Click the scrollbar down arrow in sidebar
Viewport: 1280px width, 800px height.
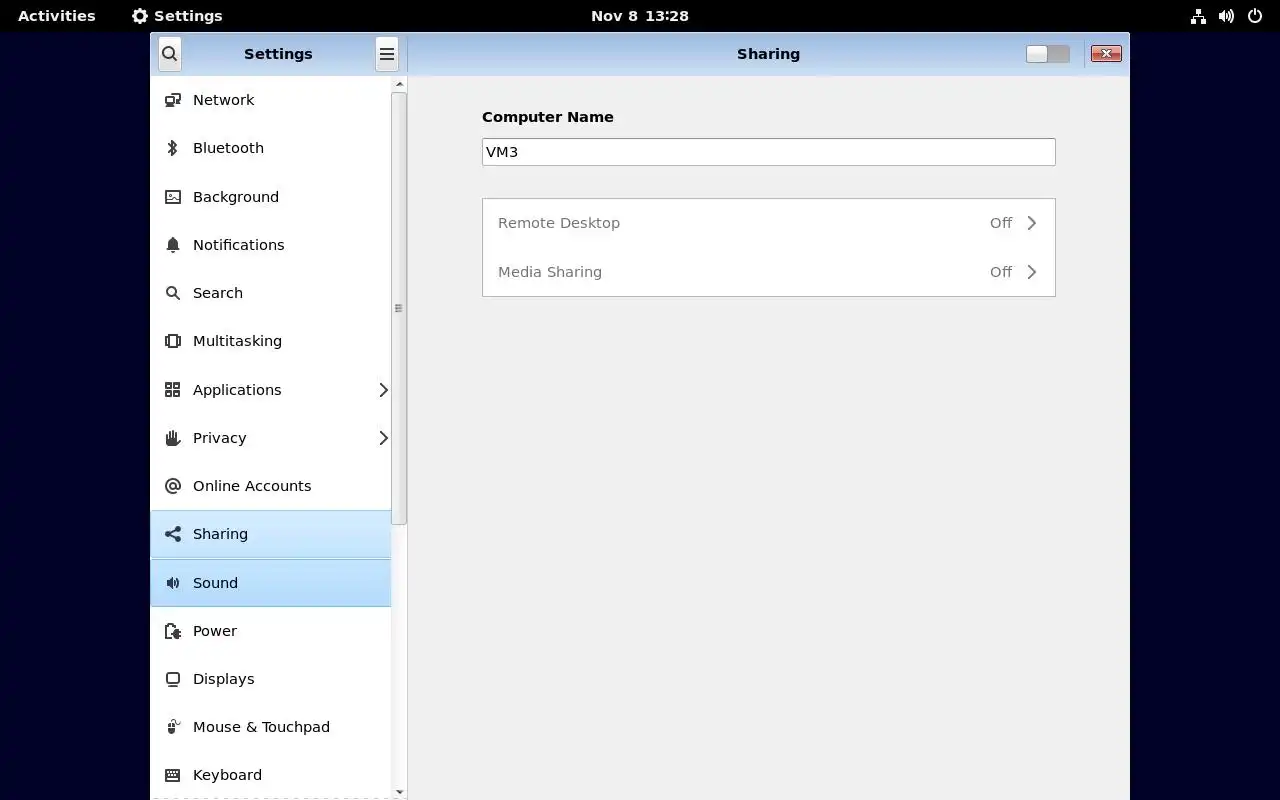click(399, 792)
